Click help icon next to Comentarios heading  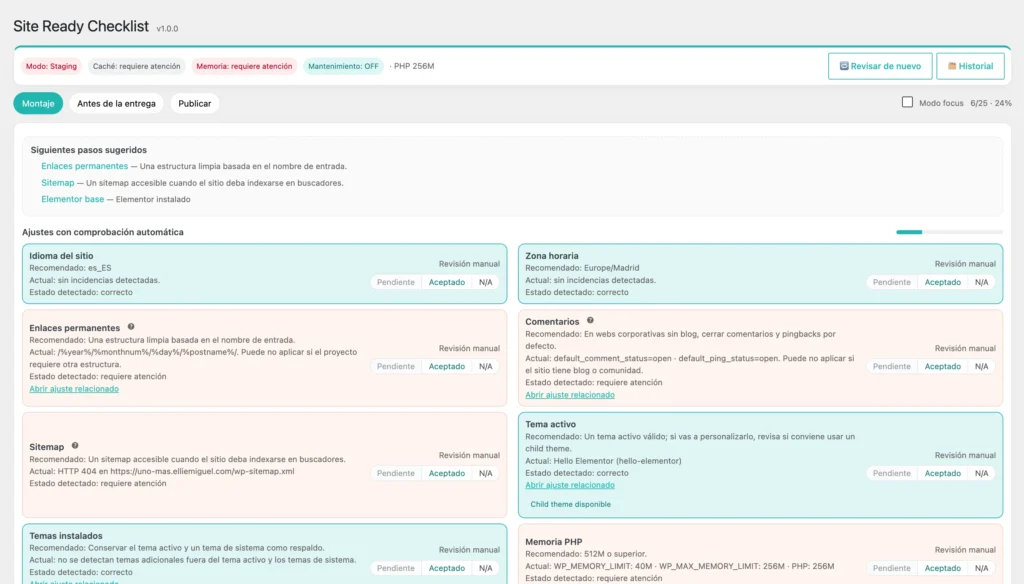tap(590, 321)
